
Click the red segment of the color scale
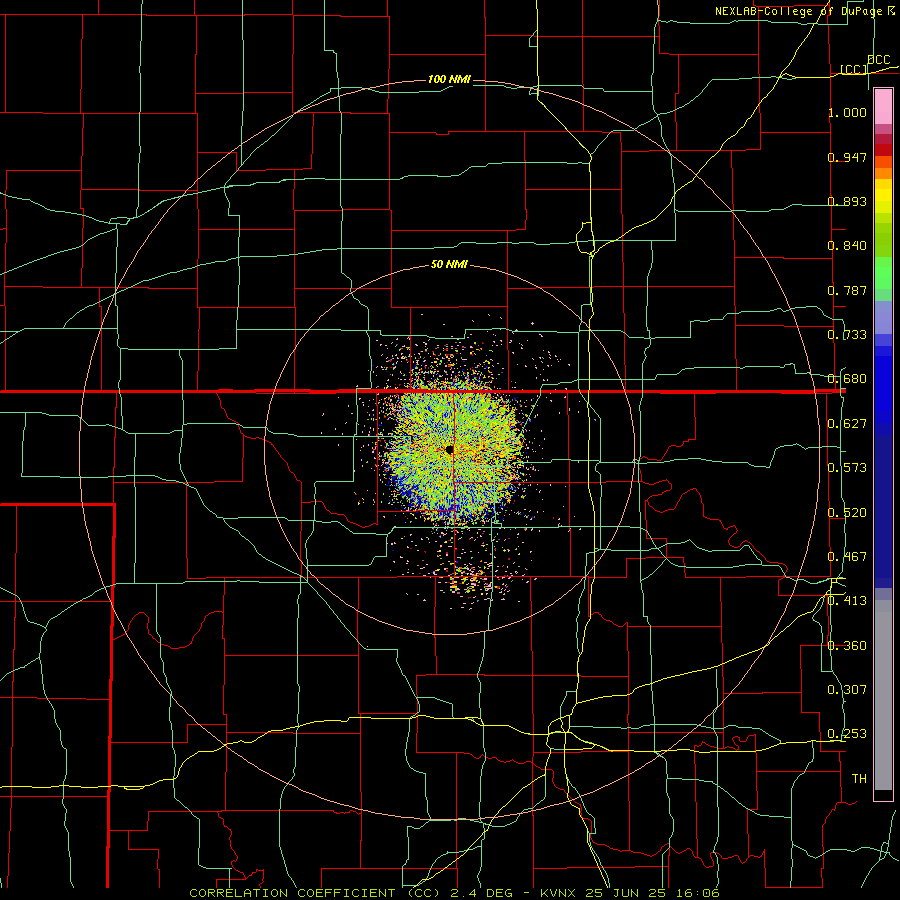[883, 150]
